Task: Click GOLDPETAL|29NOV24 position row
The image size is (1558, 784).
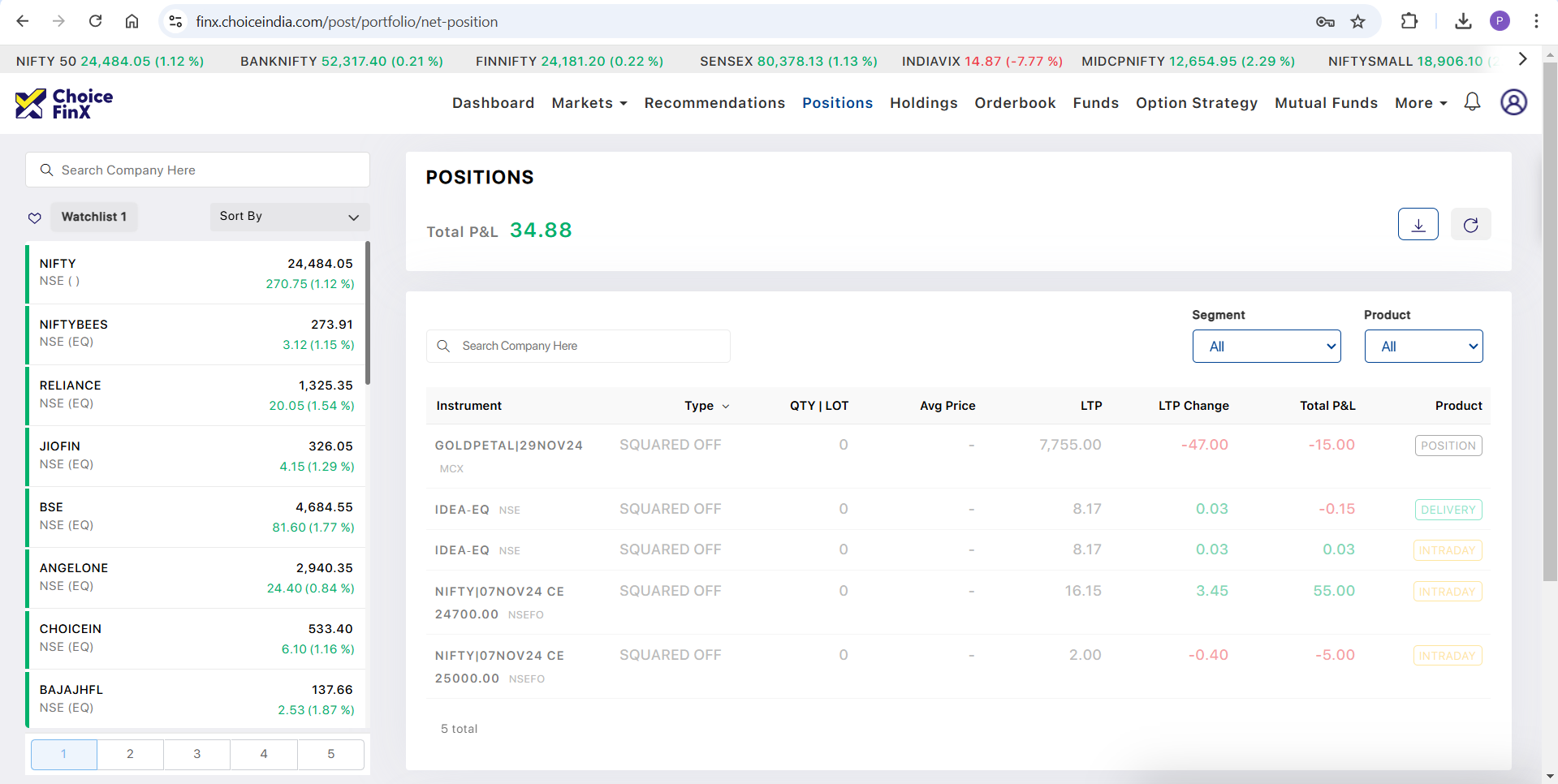Action: coord(958,456)
